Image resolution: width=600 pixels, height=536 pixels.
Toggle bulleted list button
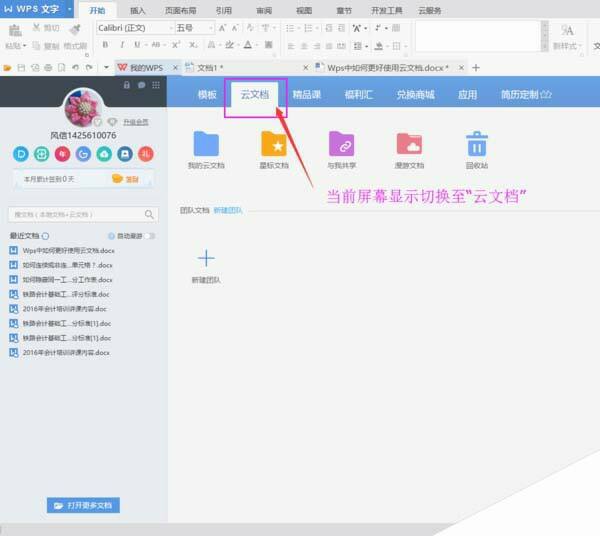[290, 28]
